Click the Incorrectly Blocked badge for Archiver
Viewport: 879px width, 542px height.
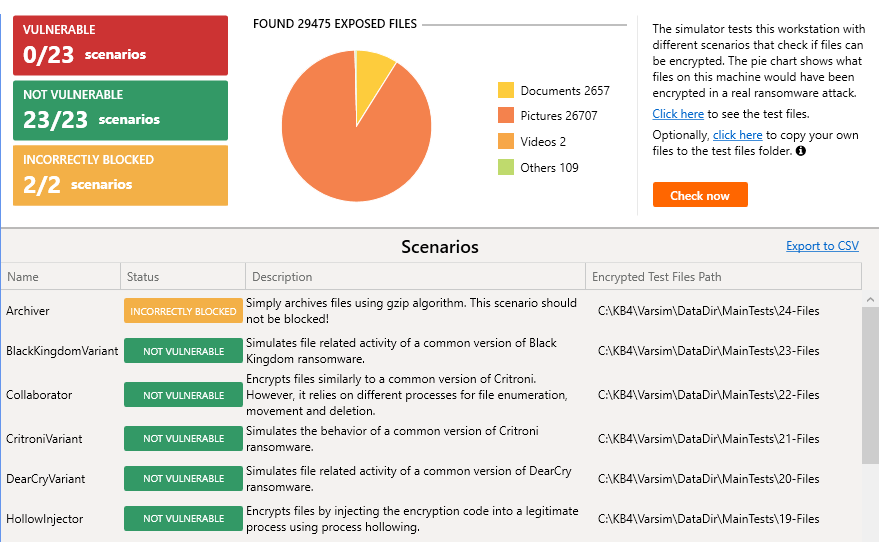point(183,311)
